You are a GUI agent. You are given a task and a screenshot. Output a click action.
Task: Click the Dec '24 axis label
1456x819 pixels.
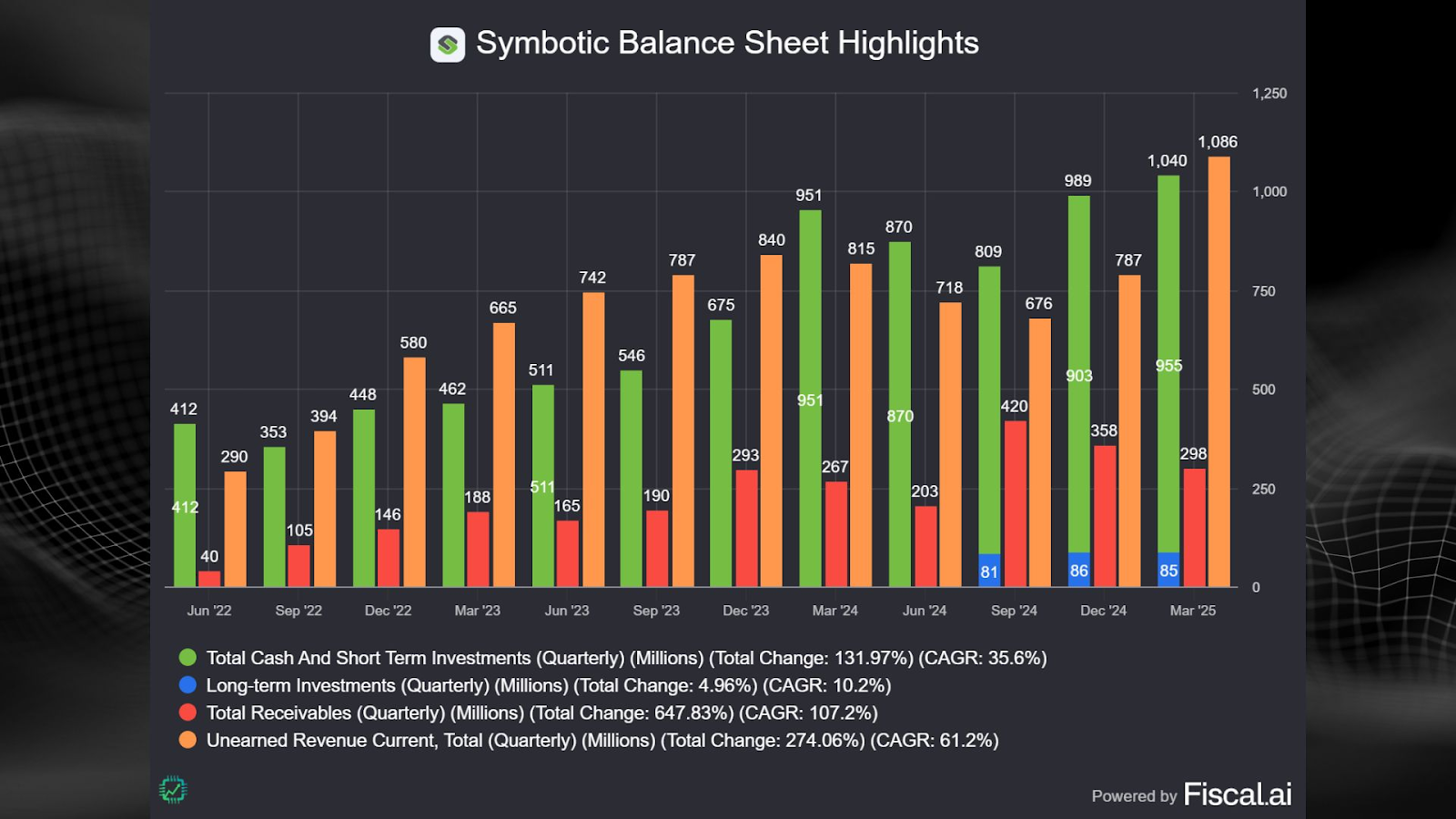point(1104,611)
